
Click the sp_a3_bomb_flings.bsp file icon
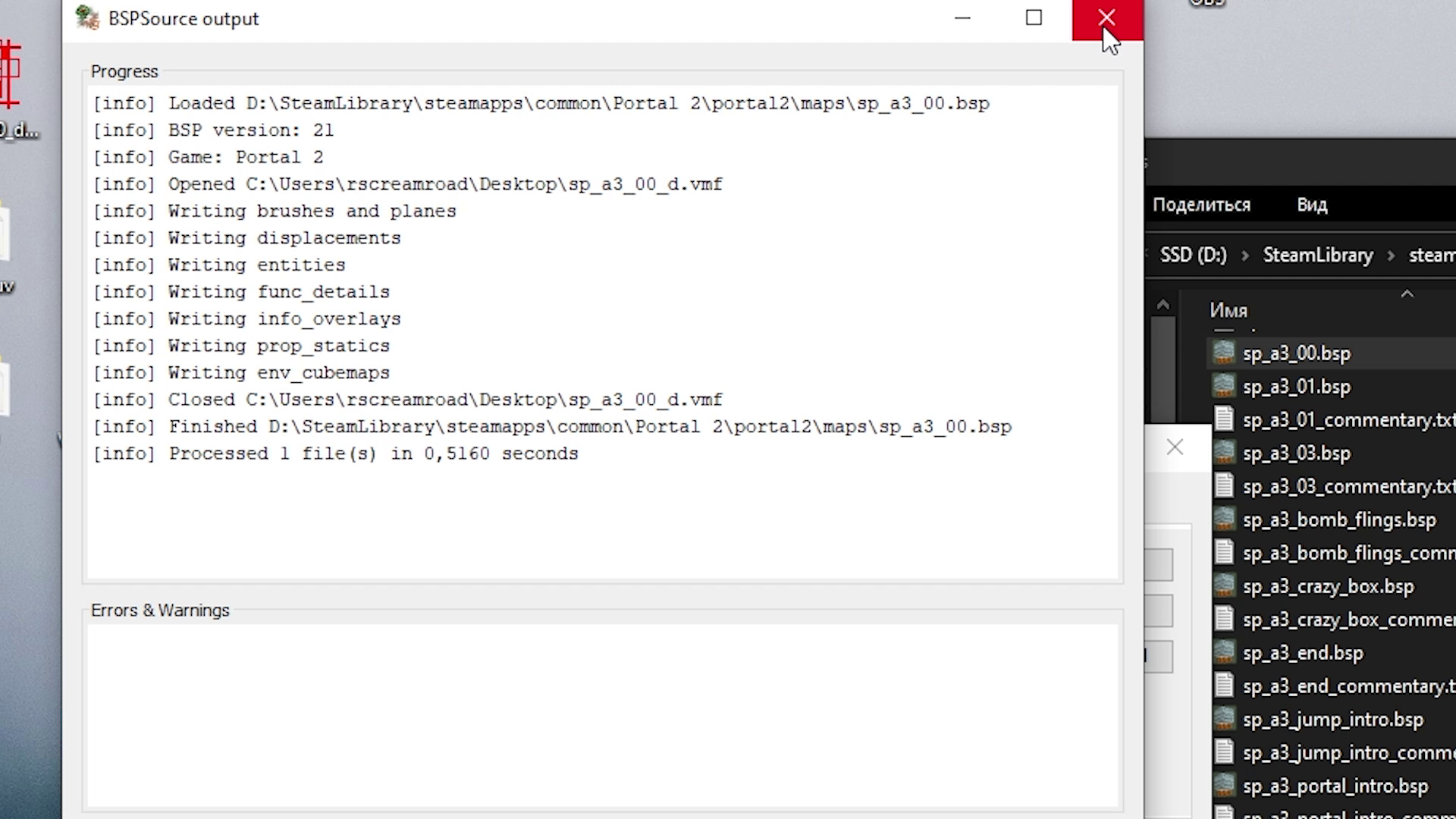[1223, 519]
